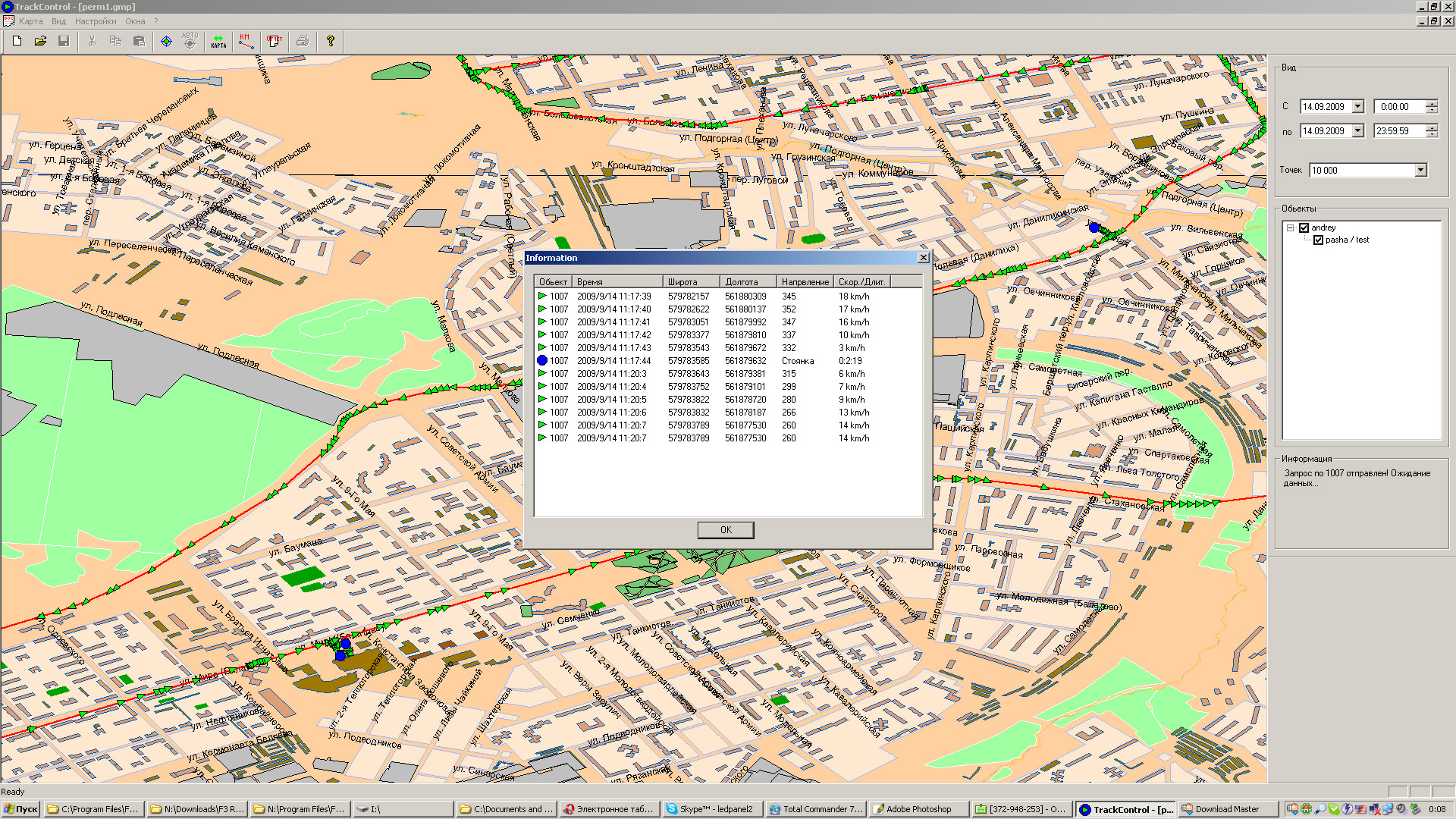
Task: Open the Карта menu
Action: [x=30, y=21]
